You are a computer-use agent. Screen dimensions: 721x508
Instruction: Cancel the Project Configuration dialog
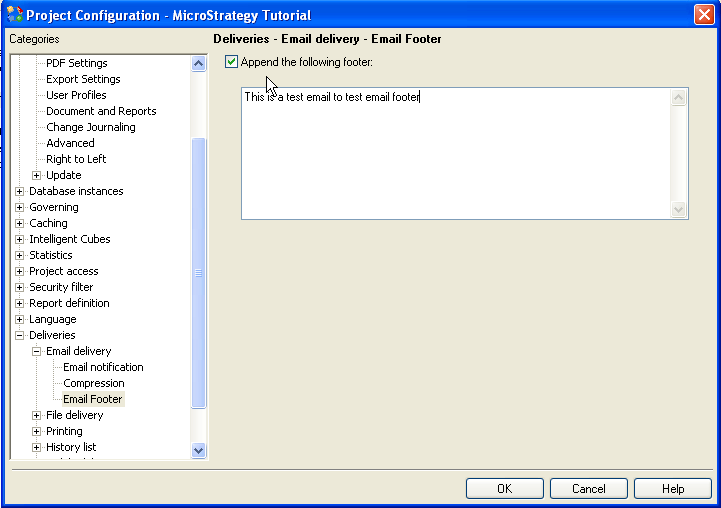[589, 488]
